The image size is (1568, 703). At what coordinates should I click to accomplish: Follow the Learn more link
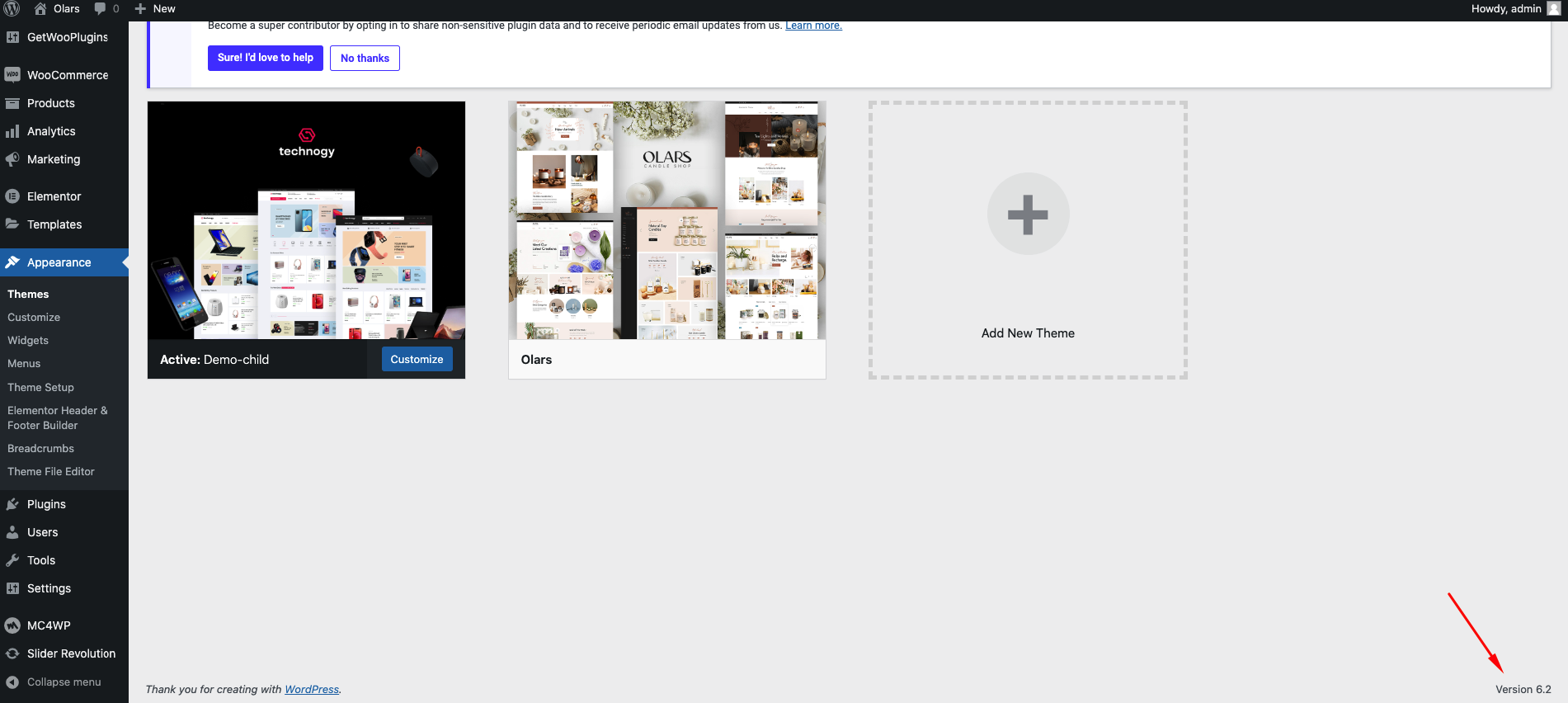click(813, 26)
